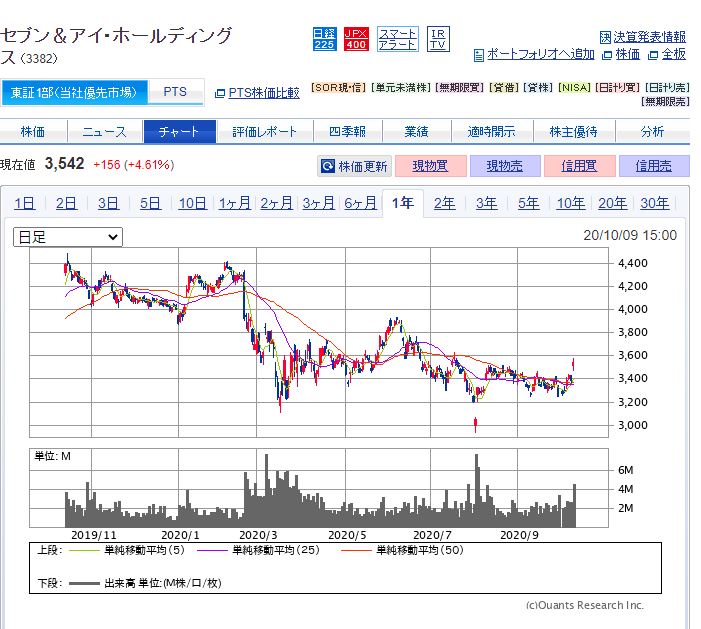Click the 4,400 price axis label
This screenshot has height=629, width=701.
(x=633, y=263)
